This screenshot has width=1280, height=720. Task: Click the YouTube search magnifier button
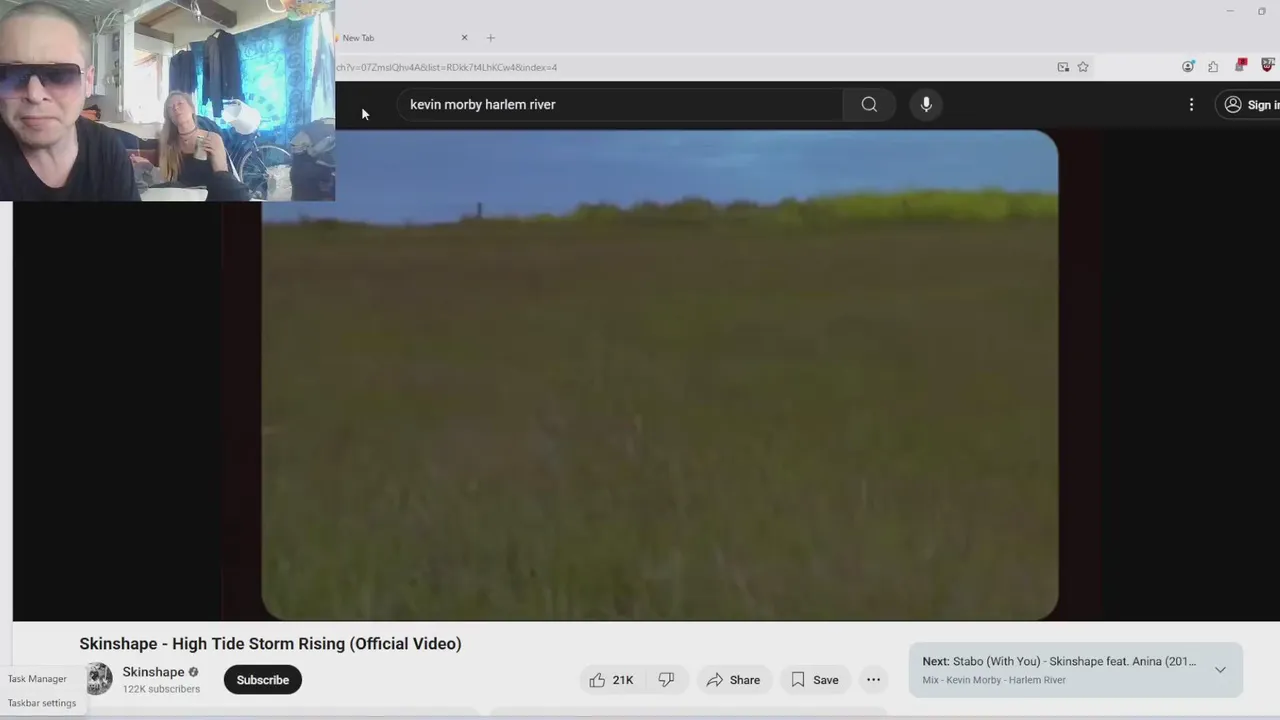click(x=869, y=104)
